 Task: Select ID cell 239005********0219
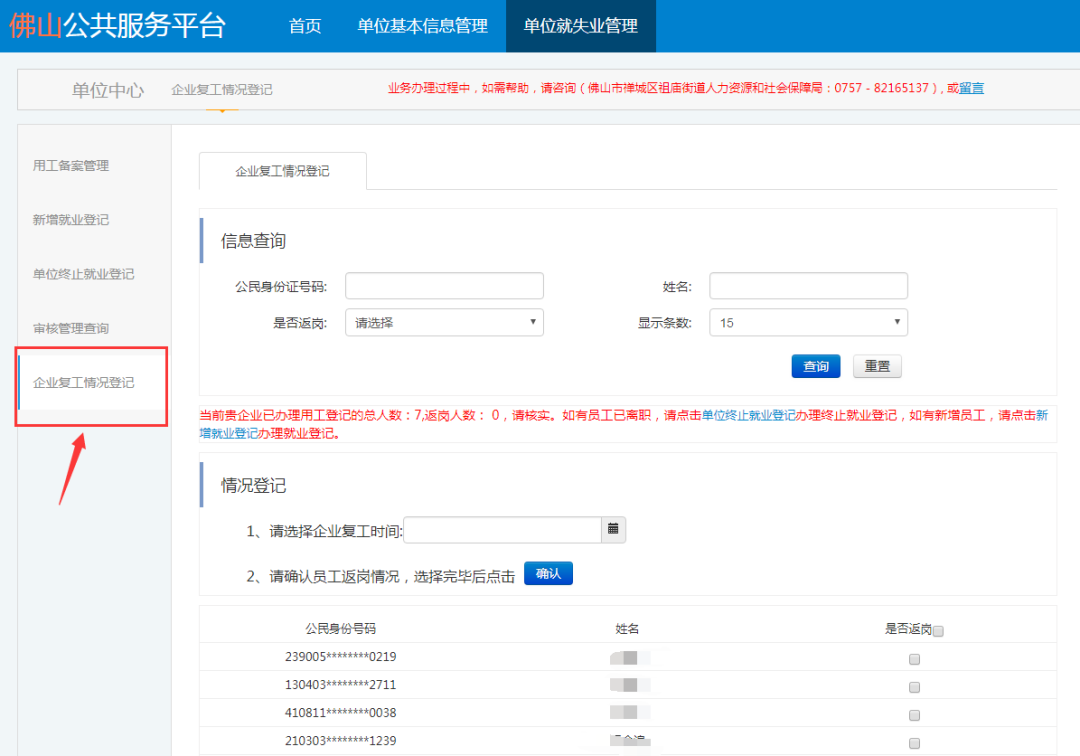[340, 657]
